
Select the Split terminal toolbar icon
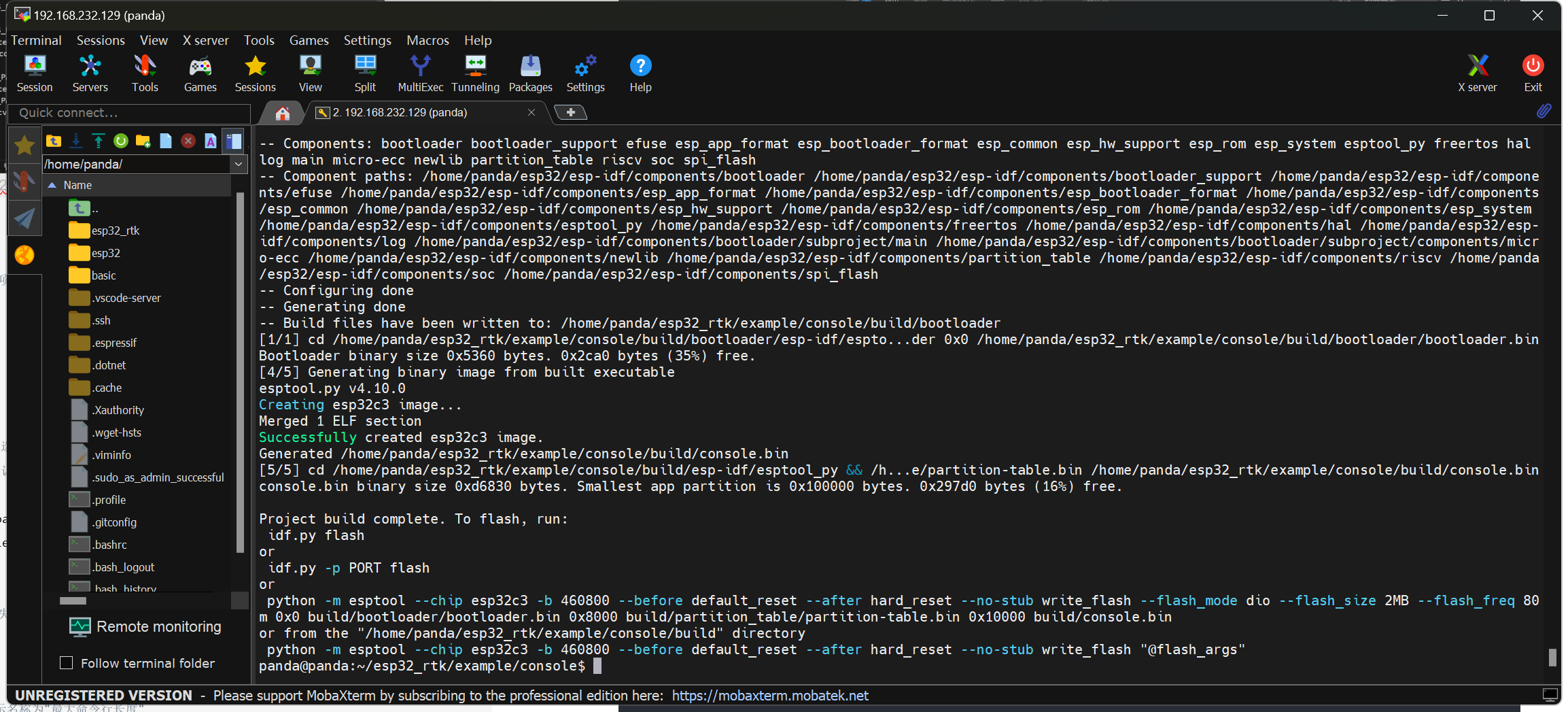pos(365,73)
